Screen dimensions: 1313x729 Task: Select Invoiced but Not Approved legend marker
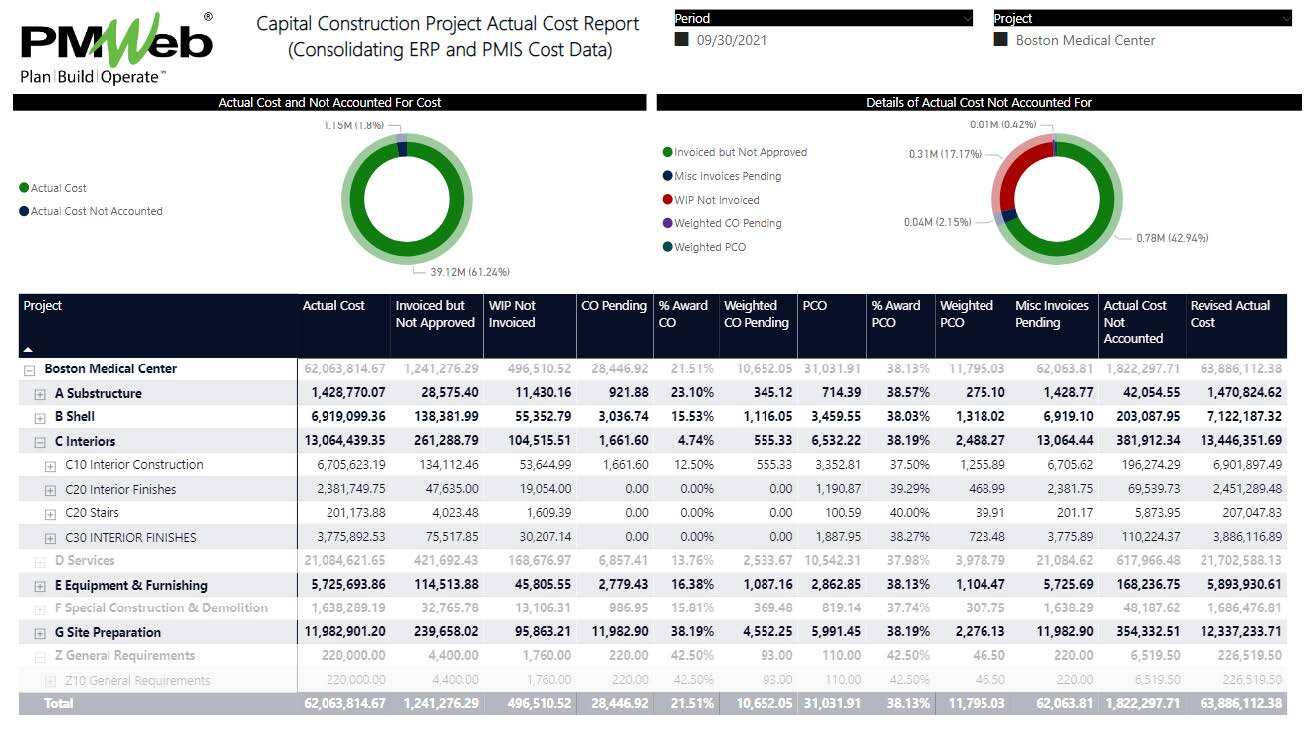coord(667,152)
